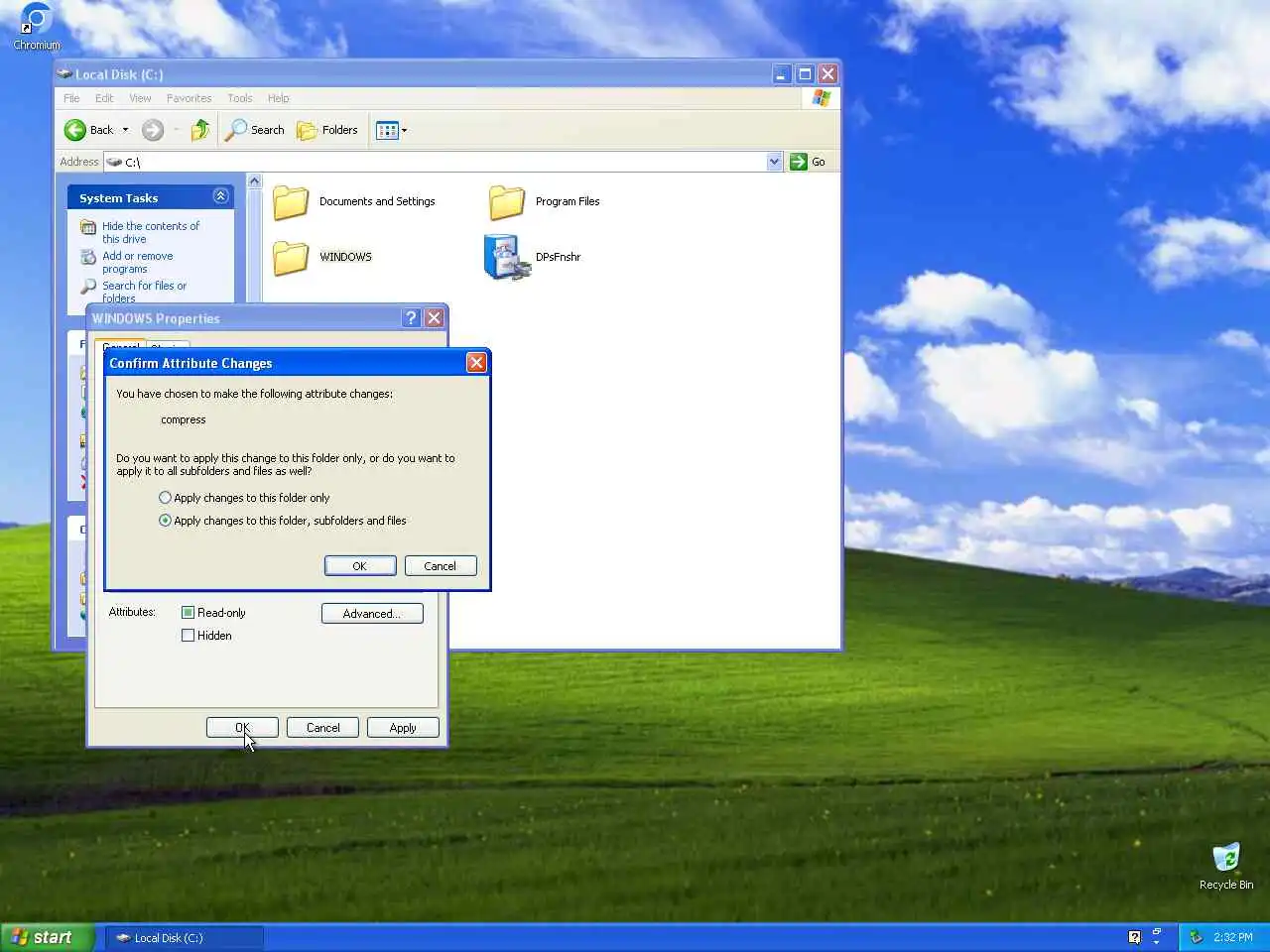Open the Search toolbar button
Viewport: 1270px width, 952px height.
click(x=256, y=130)
